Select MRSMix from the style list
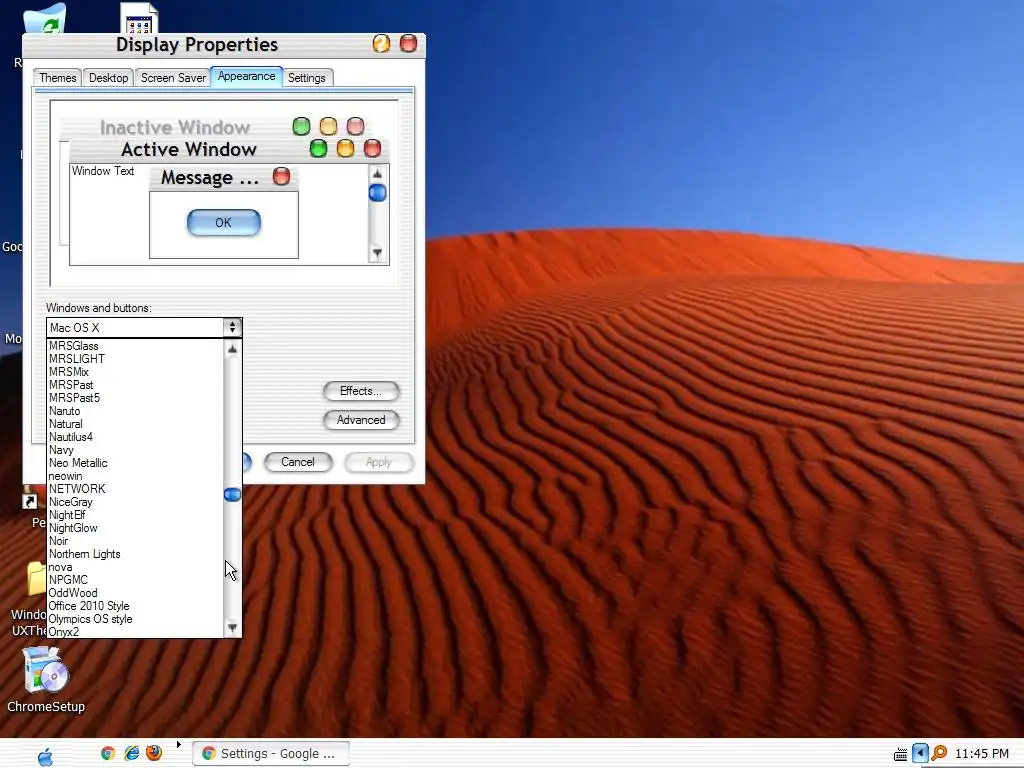Image resolution: width=1024 pixels, height=768 pixels. [x=135, y=372]
